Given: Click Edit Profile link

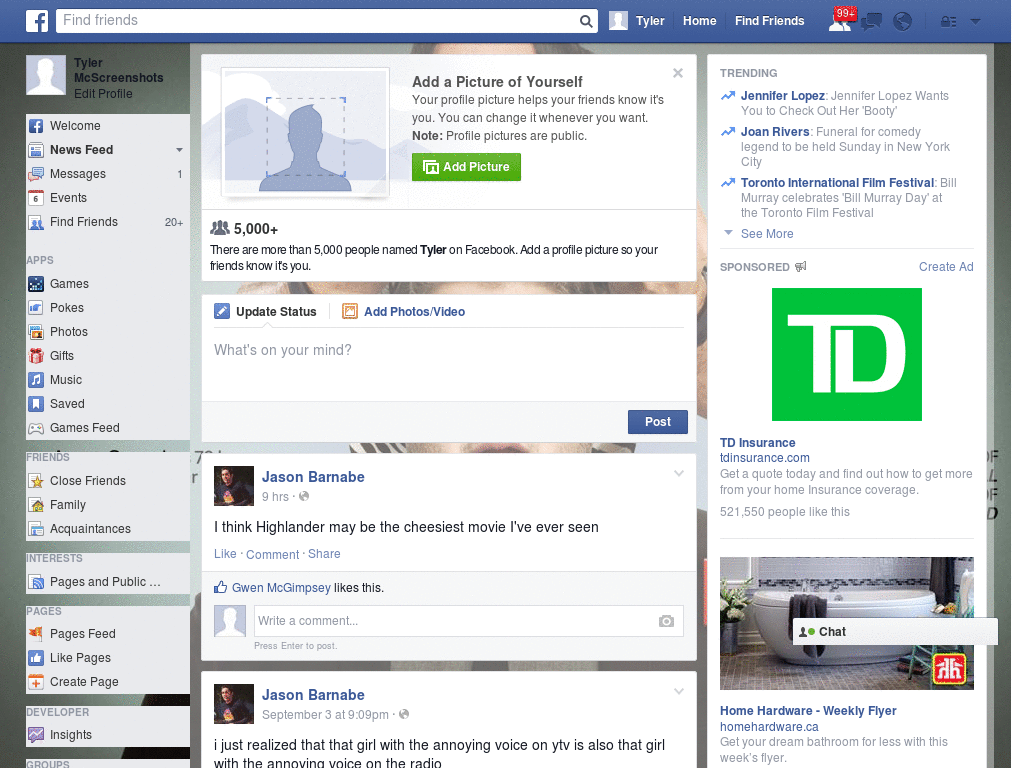Looking at the screenshot, I should point(103,94).
